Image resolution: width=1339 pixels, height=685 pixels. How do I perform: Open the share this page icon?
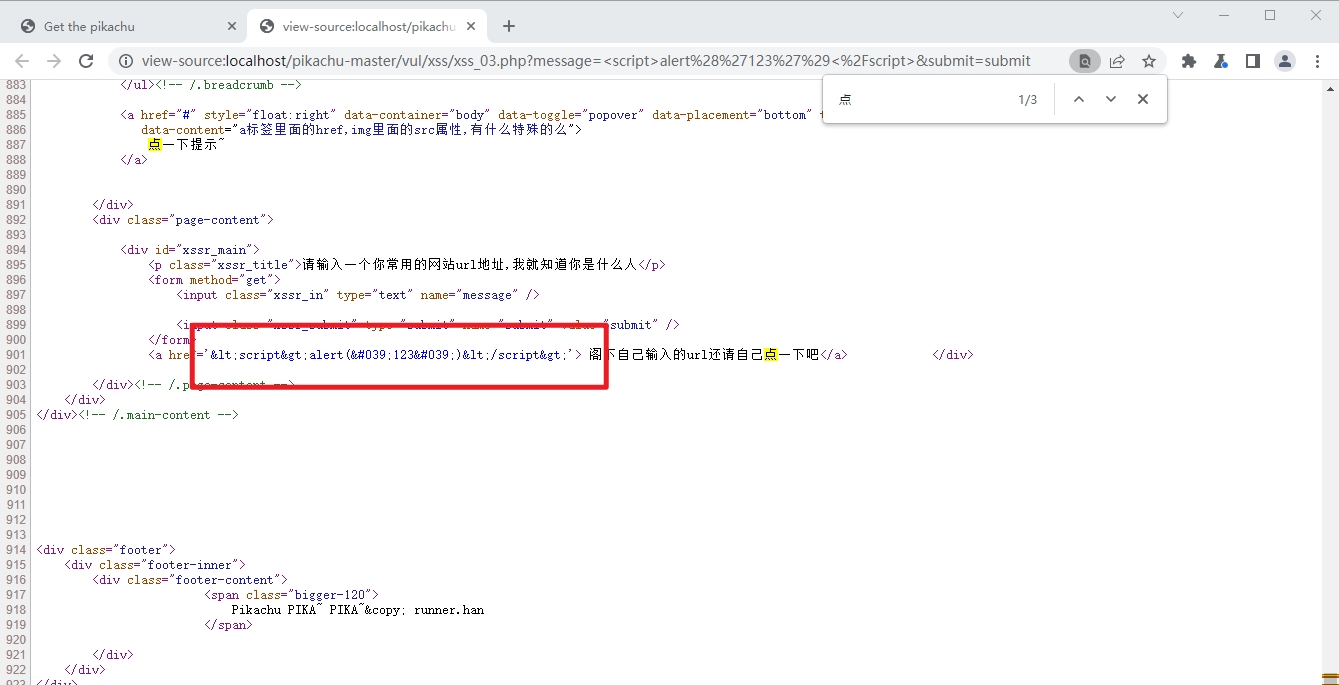pyautogui.click(x=1117, y=61)
